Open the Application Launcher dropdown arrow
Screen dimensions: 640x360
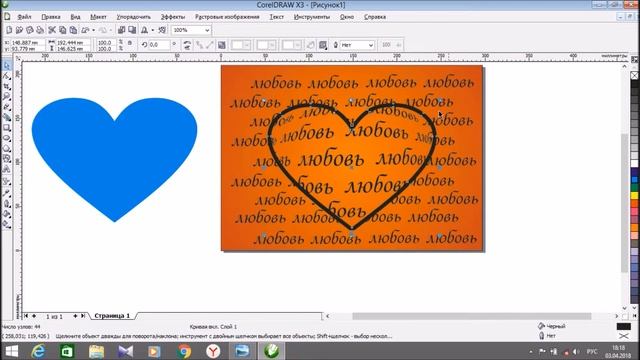pyautogui.click(x=153, y=30)
